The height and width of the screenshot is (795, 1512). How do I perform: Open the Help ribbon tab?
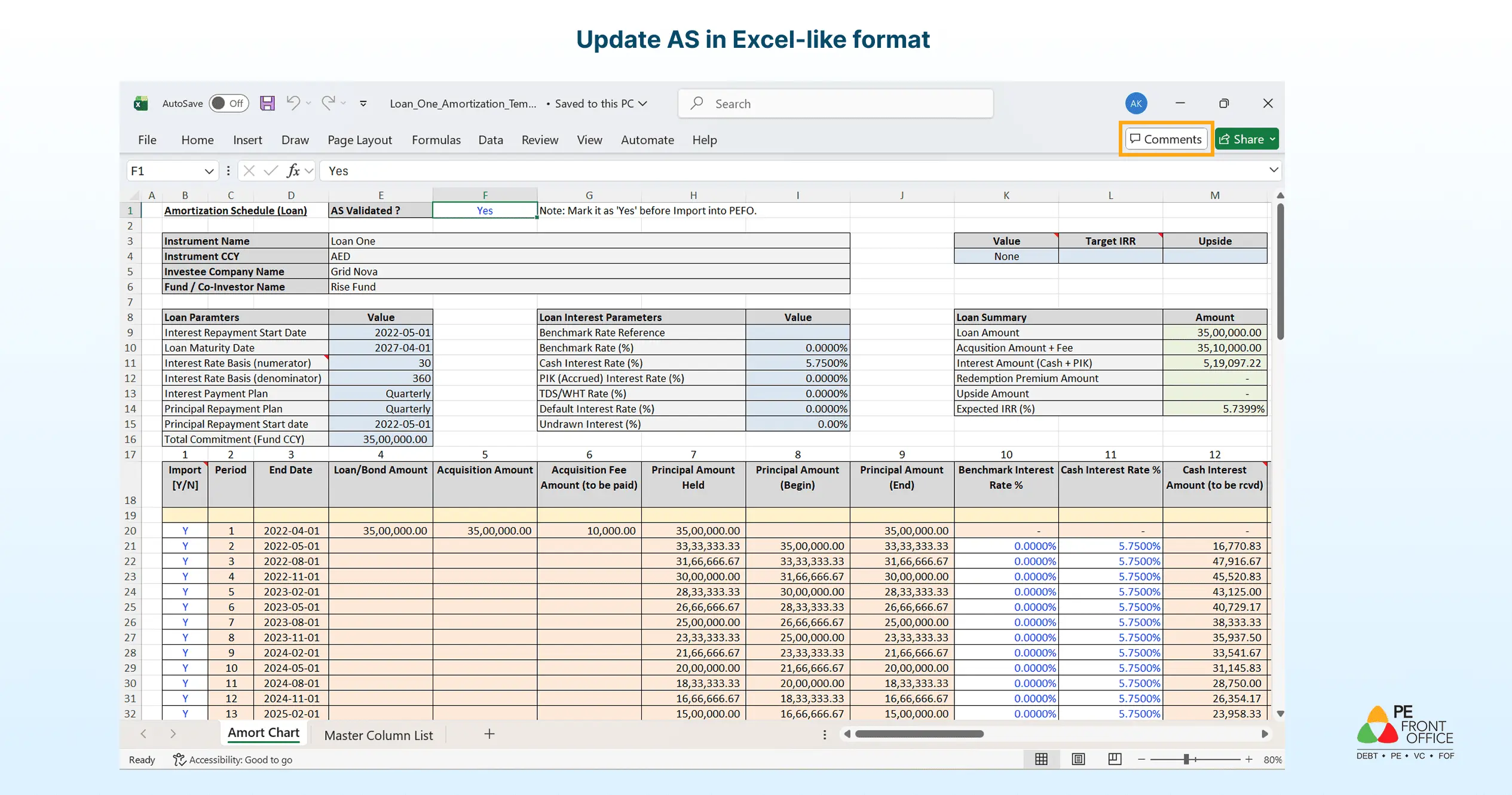coord(705,140)
